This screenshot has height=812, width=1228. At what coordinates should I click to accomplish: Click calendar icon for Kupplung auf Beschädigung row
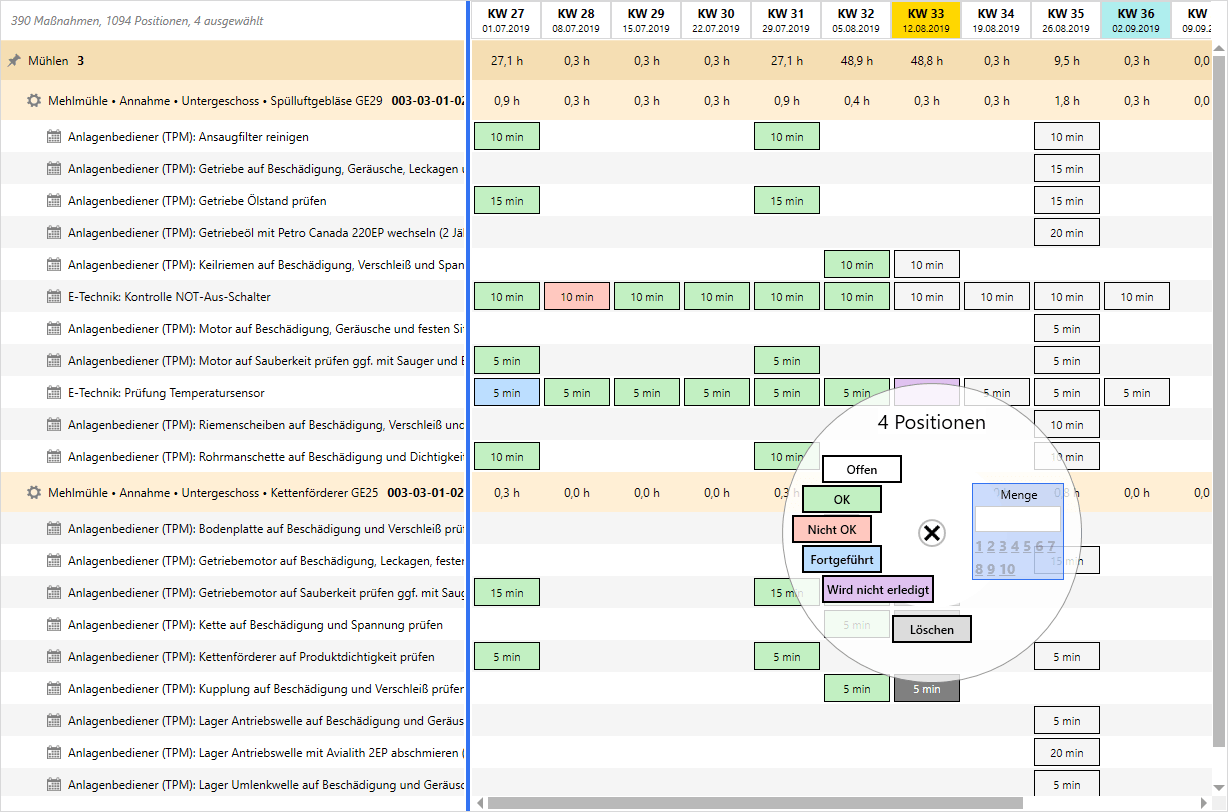click(x=54, y=689)
